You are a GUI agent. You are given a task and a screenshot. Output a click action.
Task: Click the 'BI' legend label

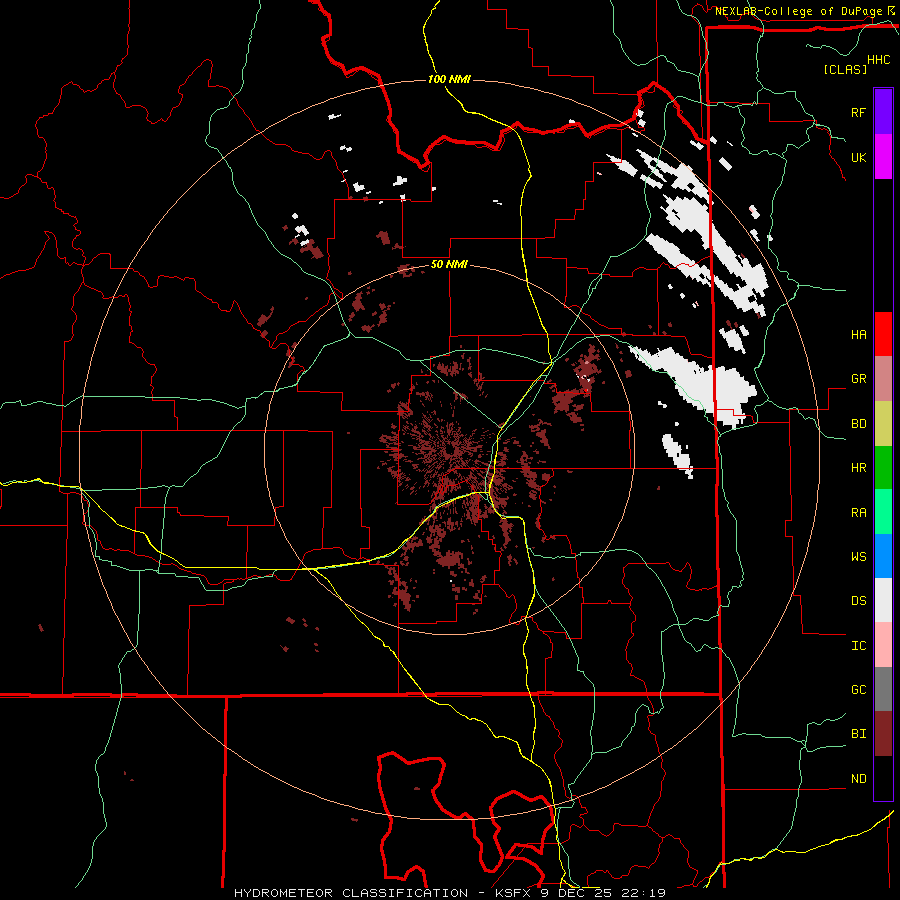(x=858, y=734)
